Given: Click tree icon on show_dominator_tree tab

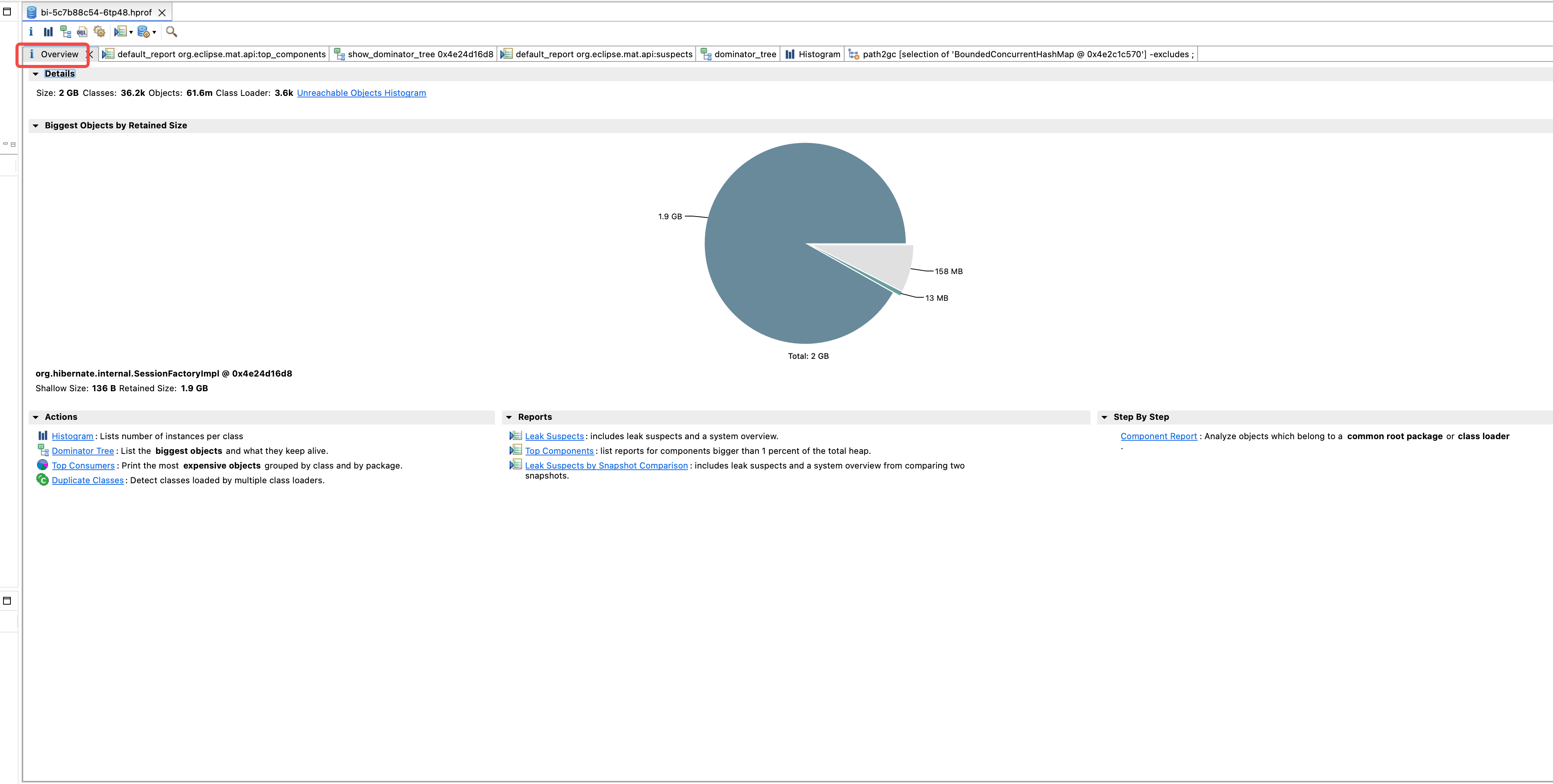Looking at the screenshot, I should coord(340,54).
